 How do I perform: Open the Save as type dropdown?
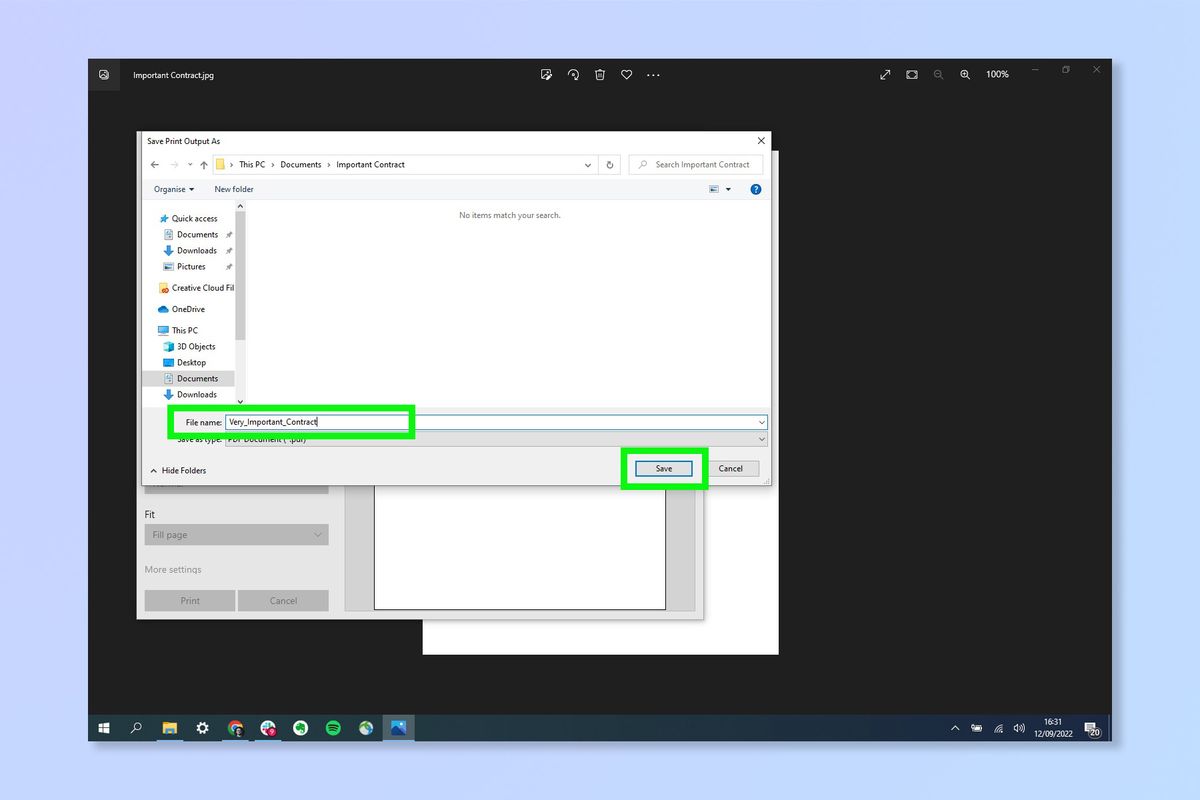click(x=762, y=439)
